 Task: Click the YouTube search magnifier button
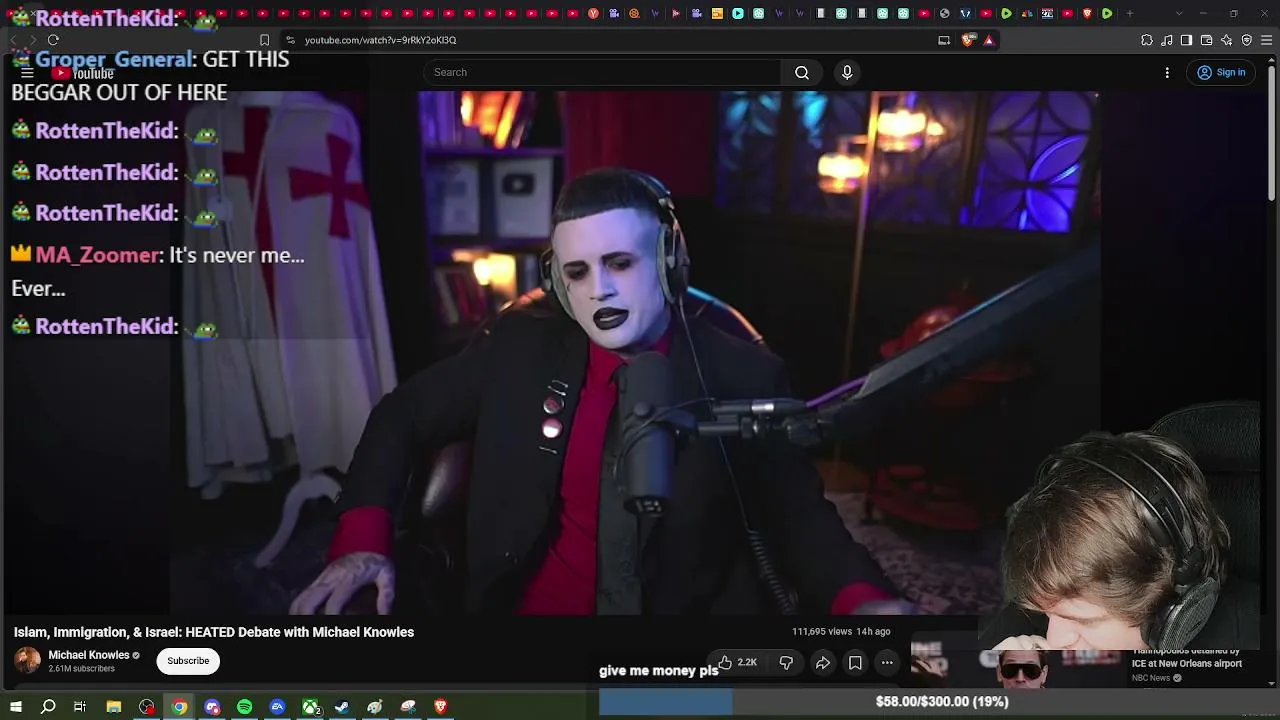(802, 72)
